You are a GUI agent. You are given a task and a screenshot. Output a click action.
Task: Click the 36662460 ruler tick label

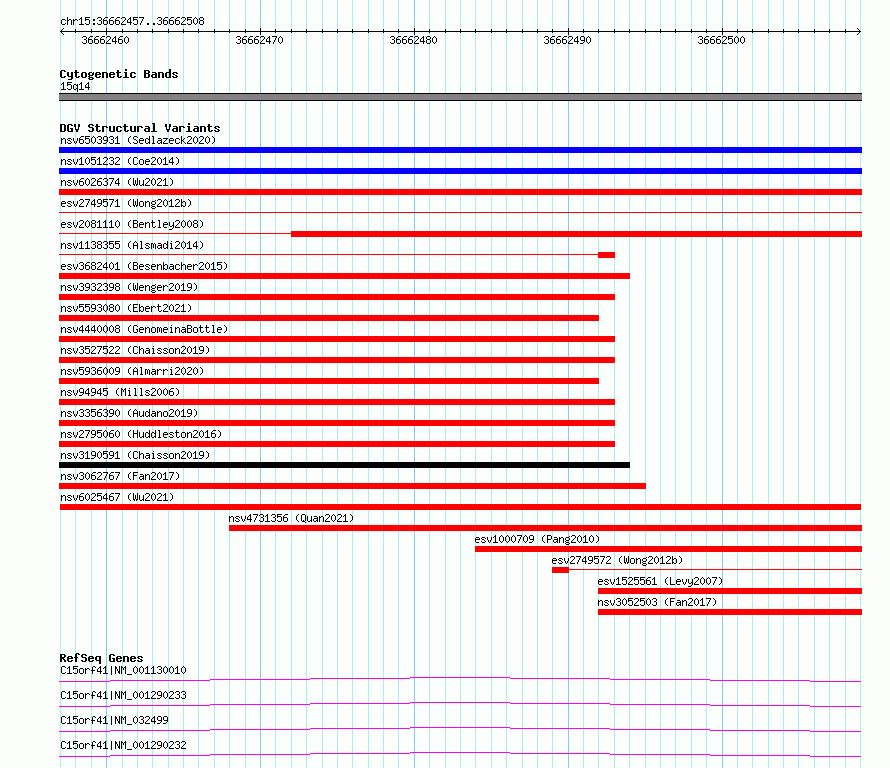(x=106, y=40)
